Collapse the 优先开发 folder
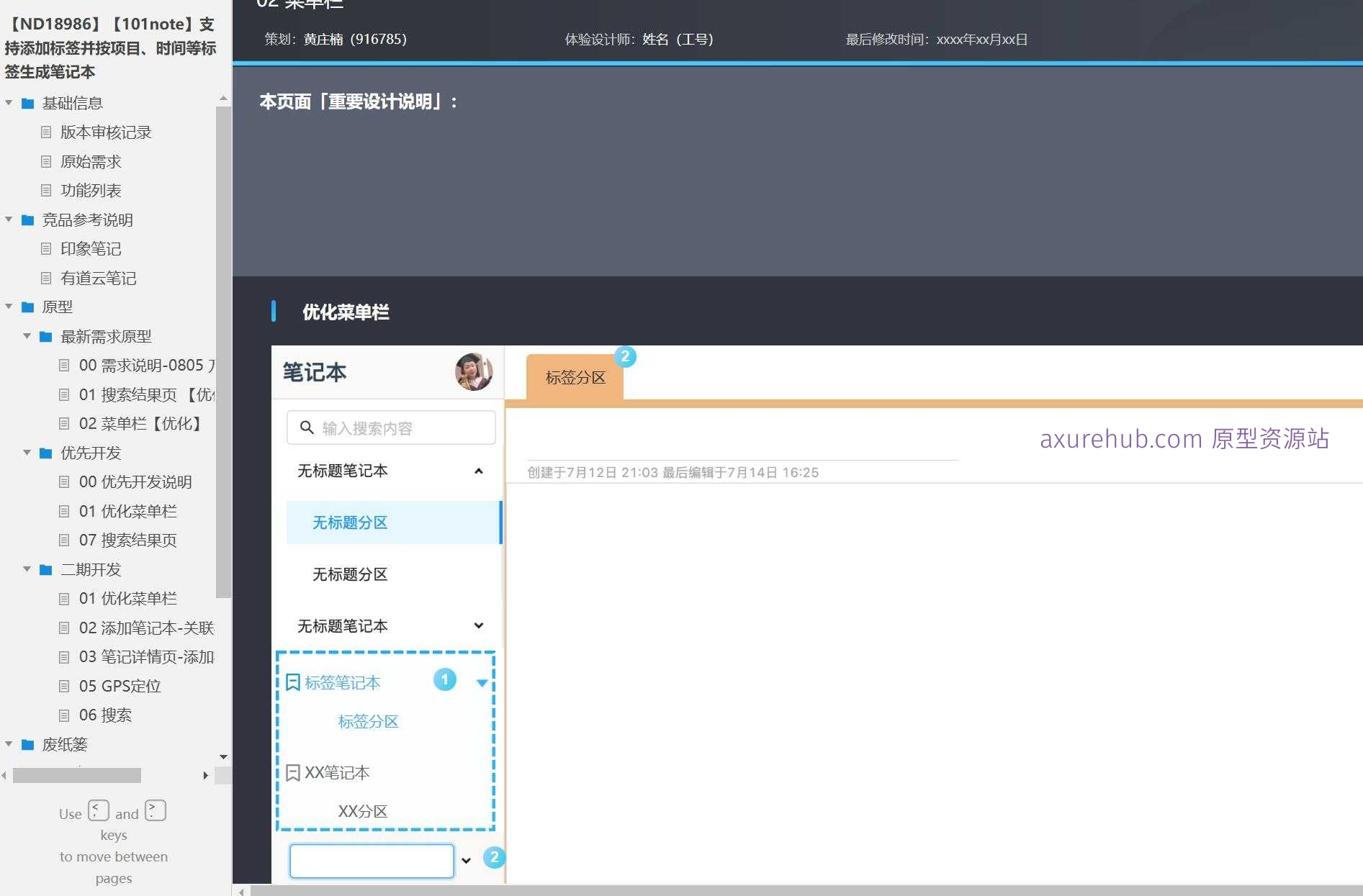Viewport: 1363px width, 896px height. [x=27, y=453]
